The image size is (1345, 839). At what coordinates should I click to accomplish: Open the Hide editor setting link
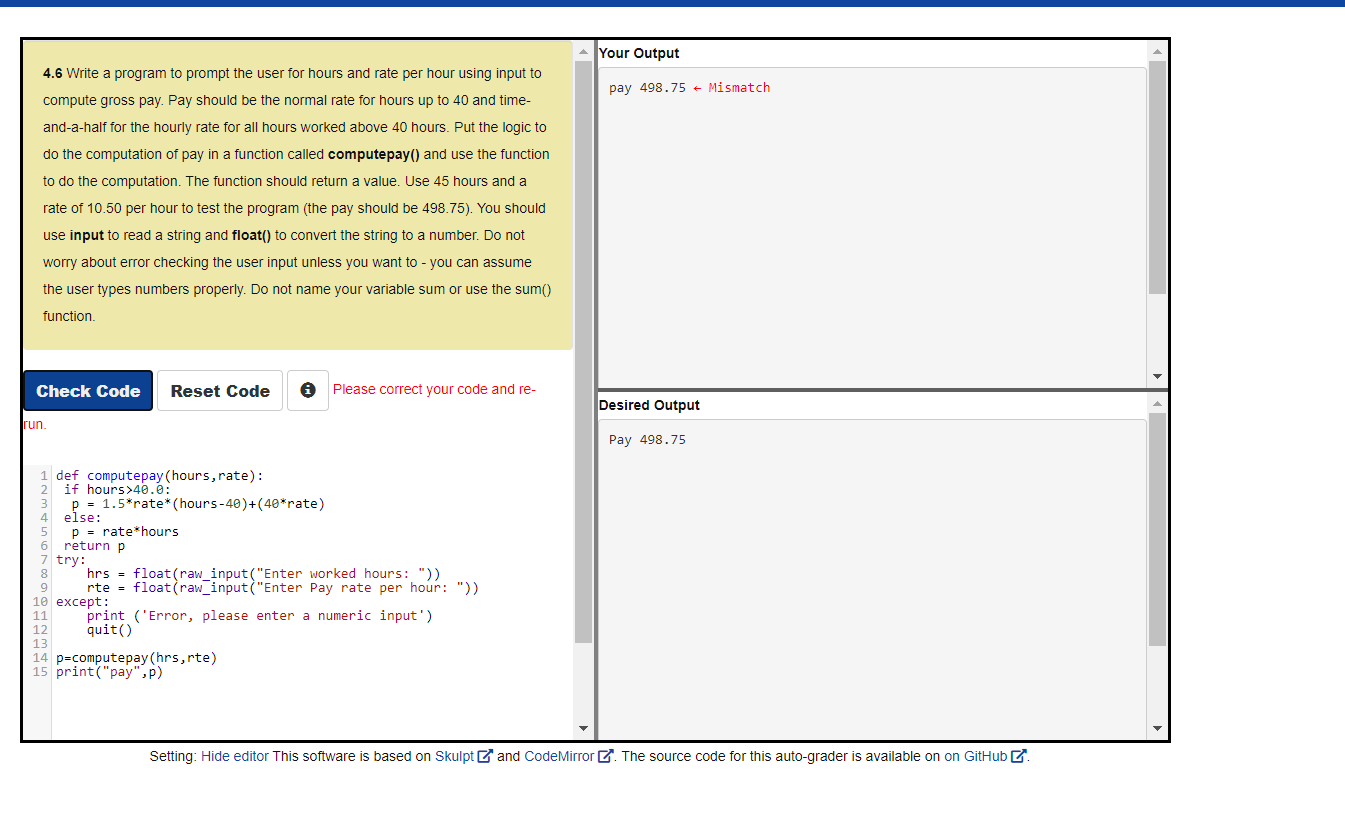(235, 756)
